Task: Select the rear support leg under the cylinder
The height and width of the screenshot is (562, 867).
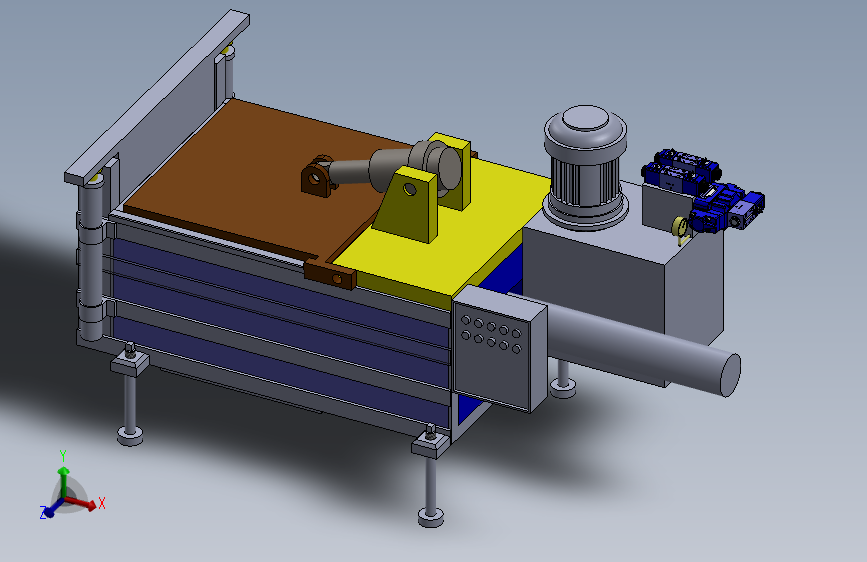Action: [563, 379]
